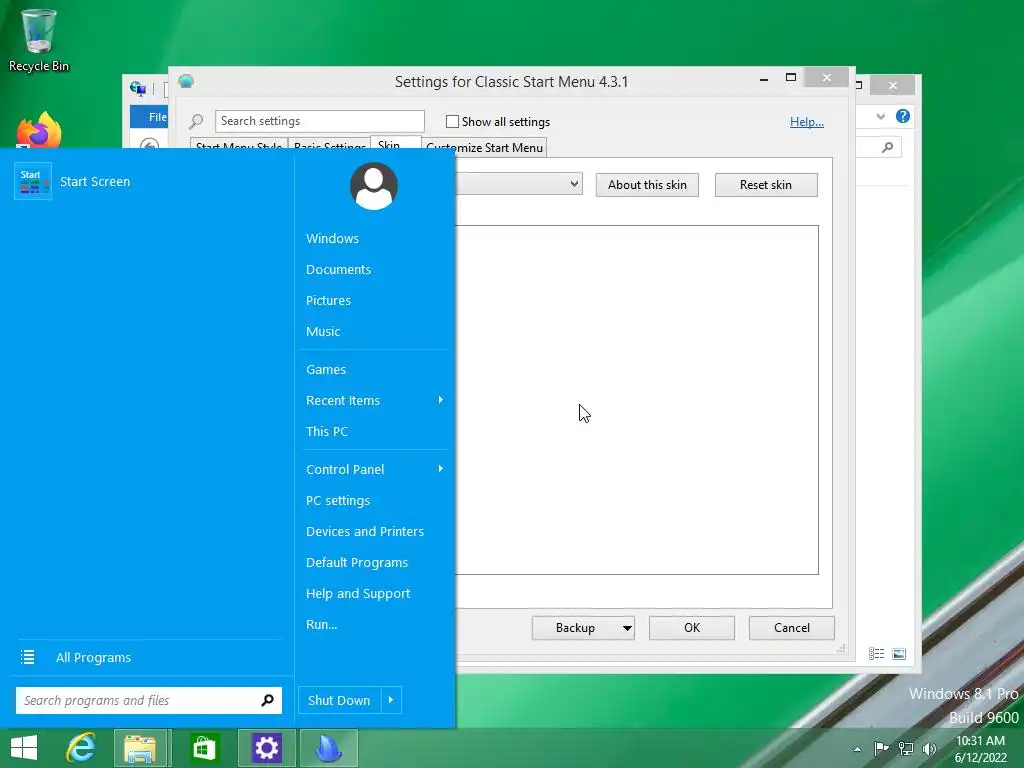Open Windows user folder from start menu

click(332, 238)
